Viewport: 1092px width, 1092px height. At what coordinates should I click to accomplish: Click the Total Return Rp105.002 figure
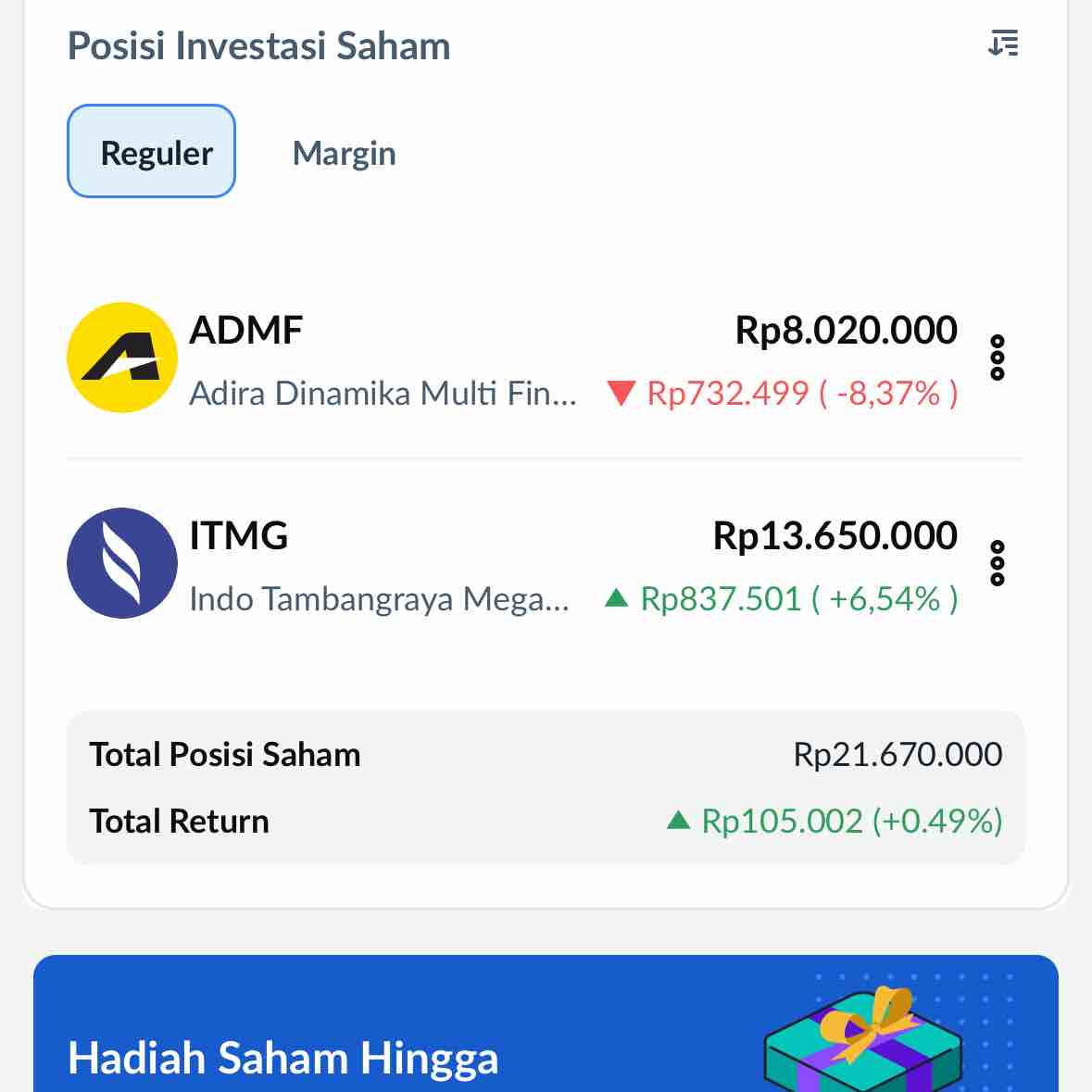point(851,822)
